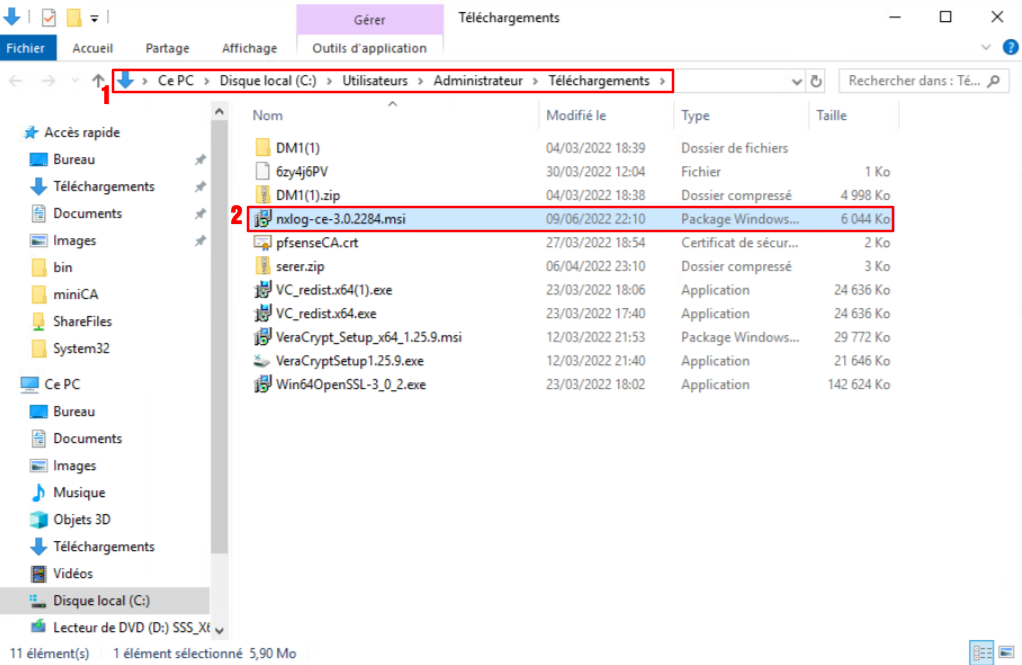Image resolution: width=1022 pixels, height=665 pixels.
Task: Switch to details view layout icon
Action: click(980, 653)
